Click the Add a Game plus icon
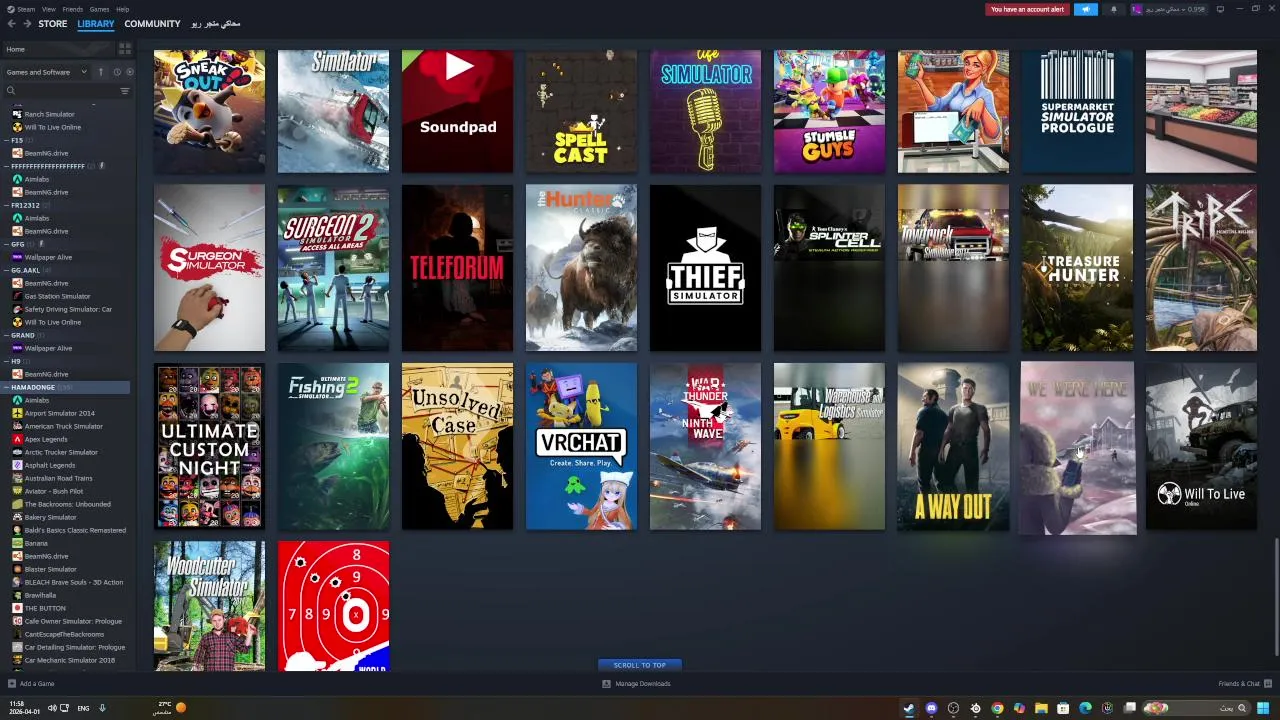Image resolution: width=1280 pixels, height=720 pixels. [12, 684]
